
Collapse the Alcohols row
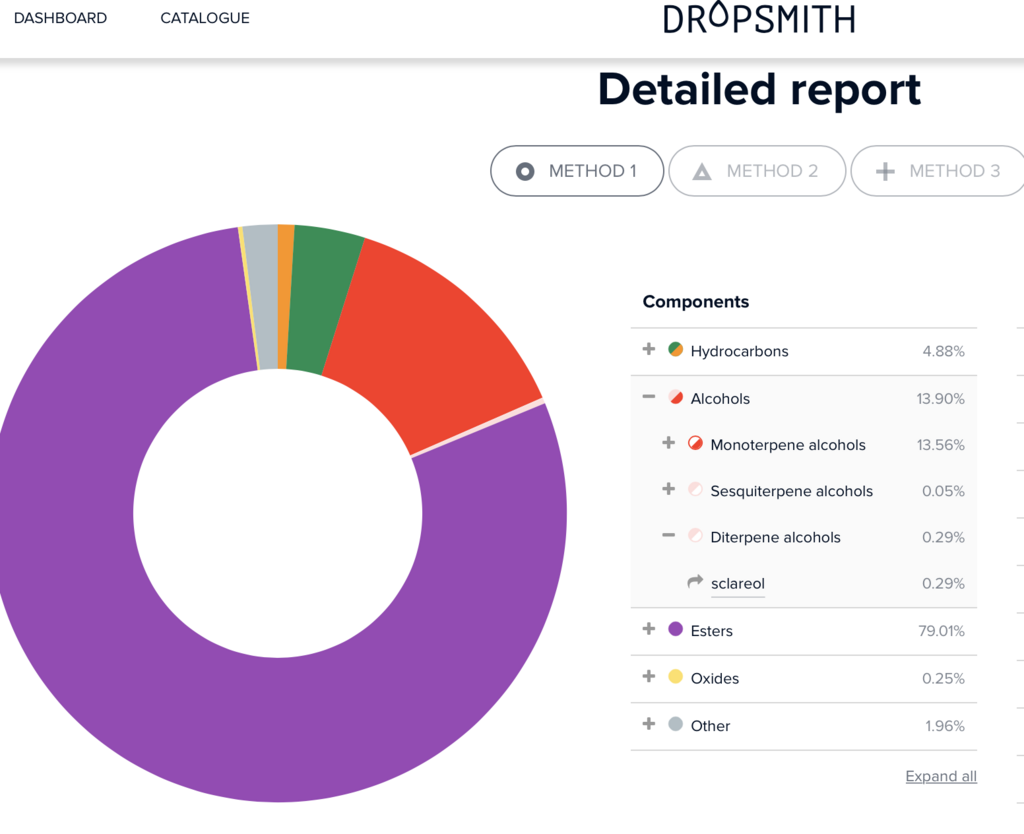point(648,396)
